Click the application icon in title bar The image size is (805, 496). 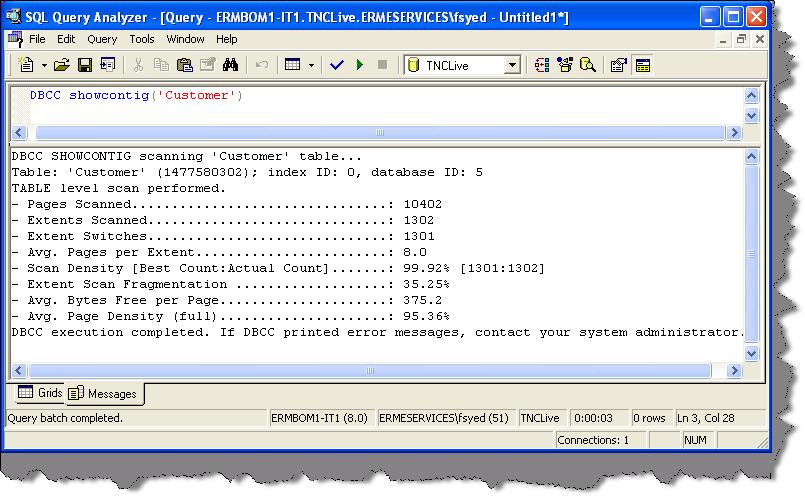pyautogui.click(x=14, y=17)
